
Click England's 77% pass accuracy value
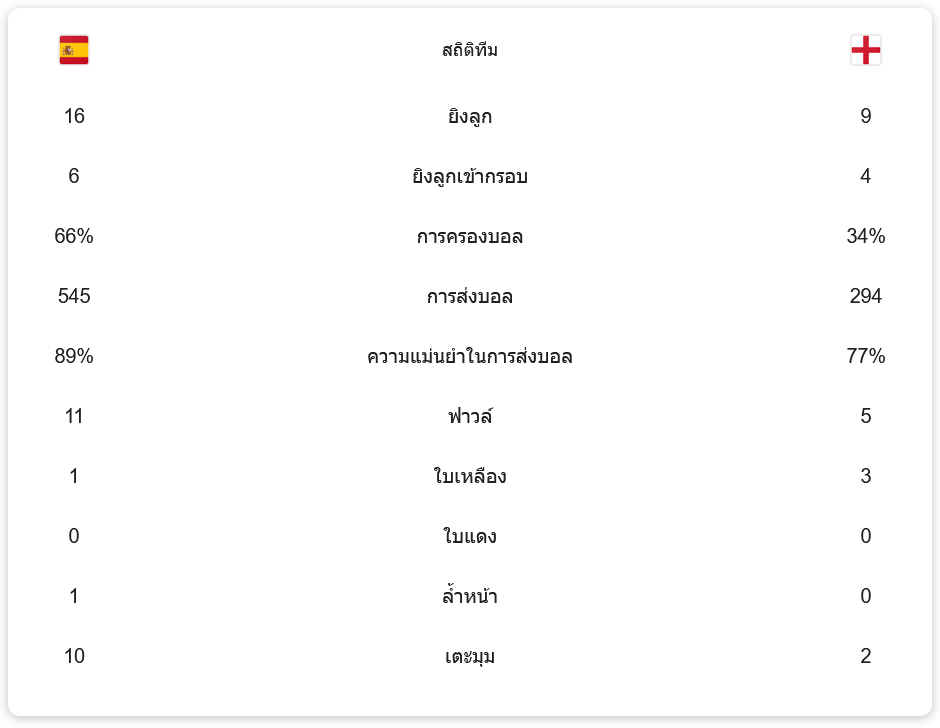[x=866, y=356]
